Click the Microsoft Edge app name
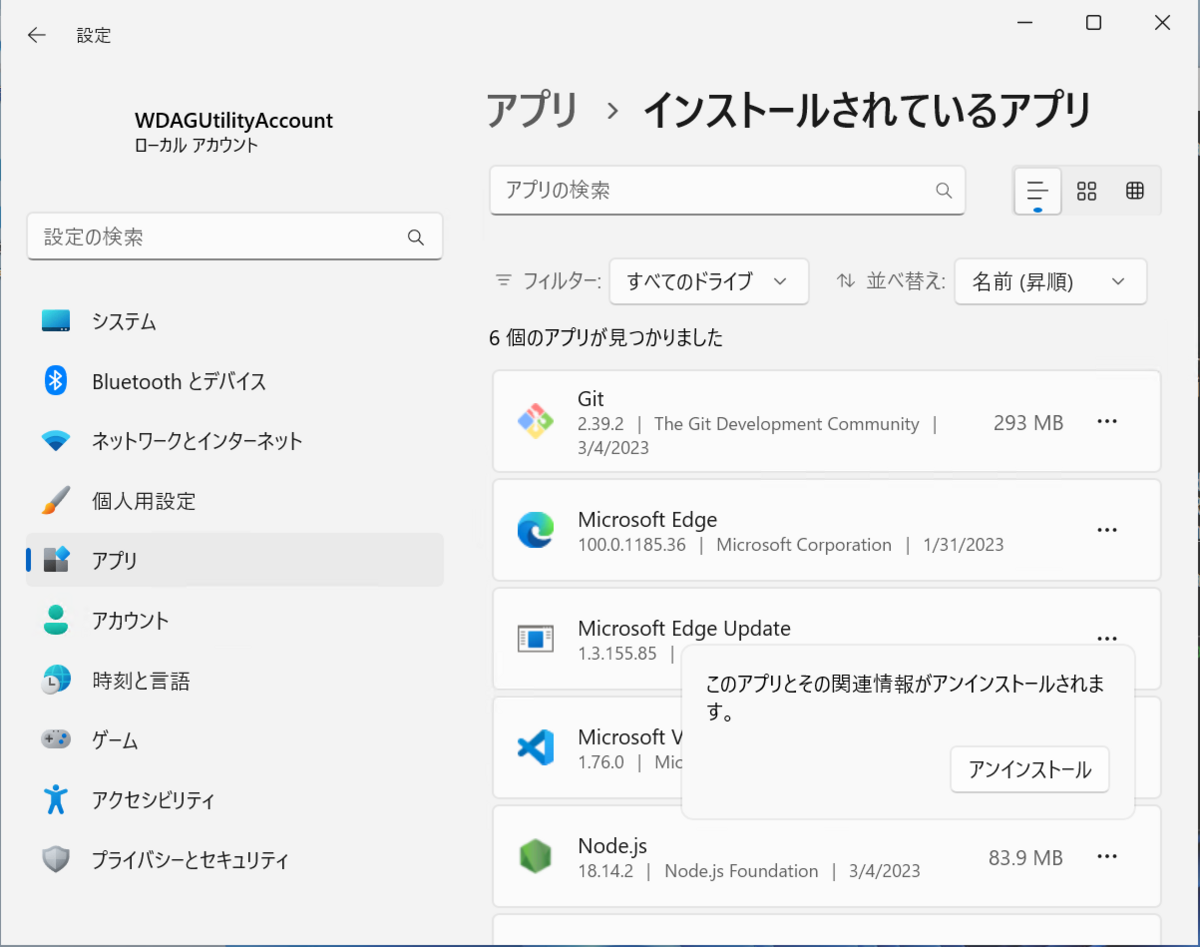 (647, 519)
